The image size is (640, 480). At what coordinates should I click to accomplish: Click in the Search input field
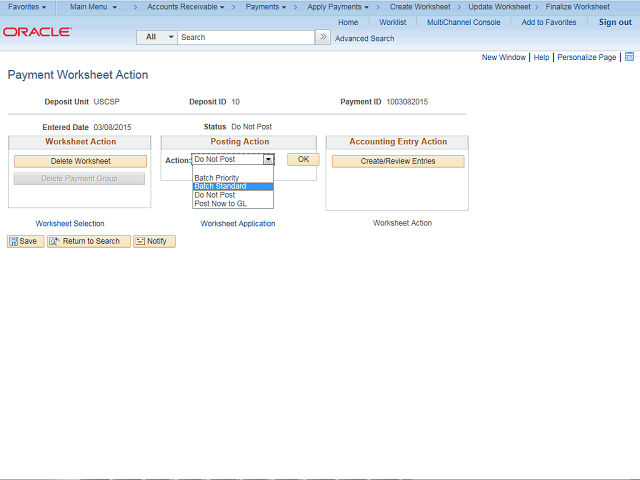coord(246,37)
